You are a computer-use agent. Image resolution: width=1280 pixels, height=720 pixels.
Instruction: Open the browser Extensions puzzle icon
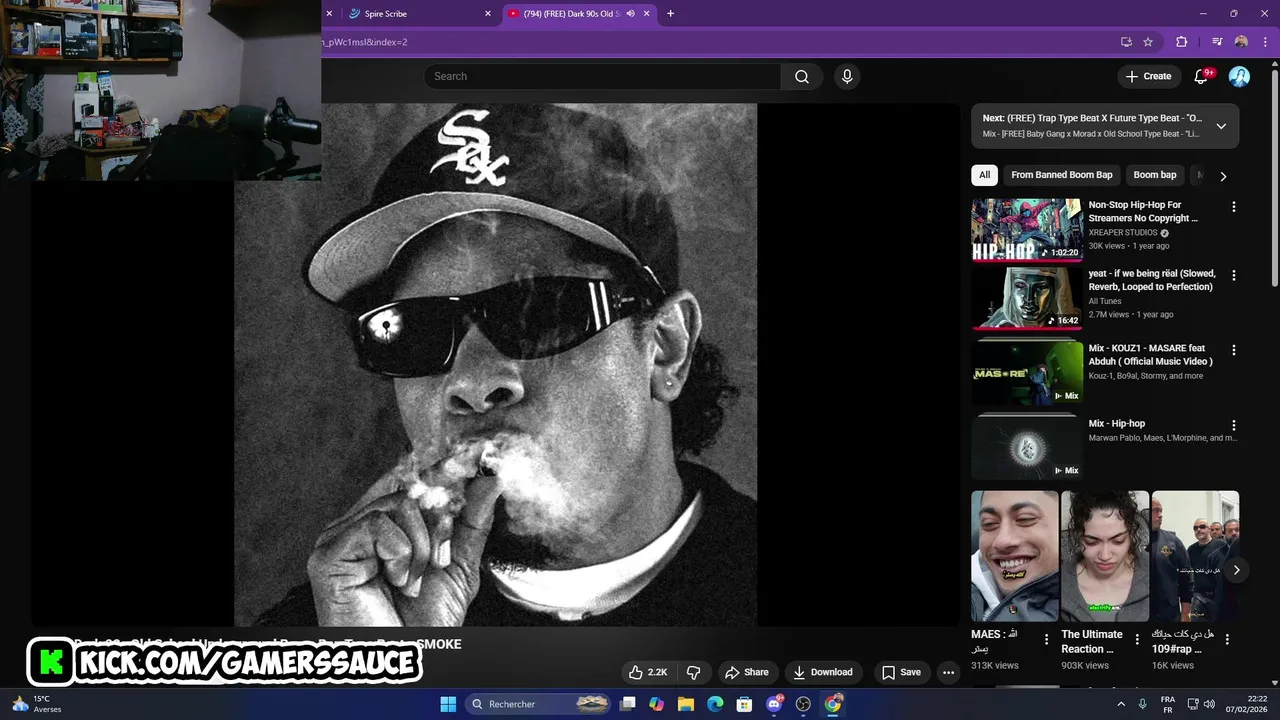click(1182, 42)
